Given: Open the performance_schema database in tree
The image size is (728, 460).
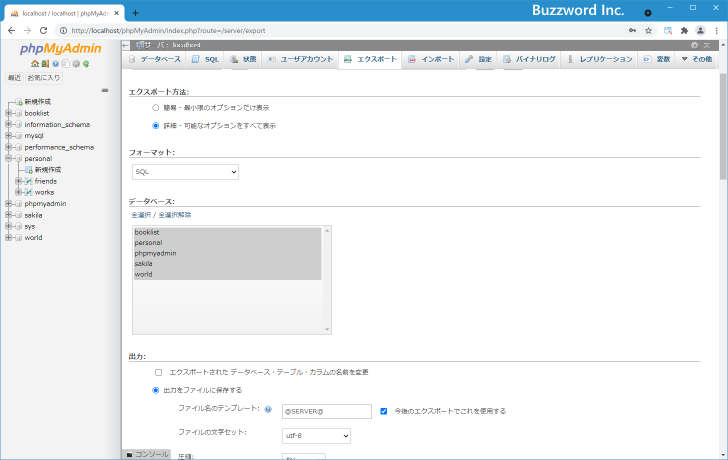Looking at the screenshot, I should [59, 147].
